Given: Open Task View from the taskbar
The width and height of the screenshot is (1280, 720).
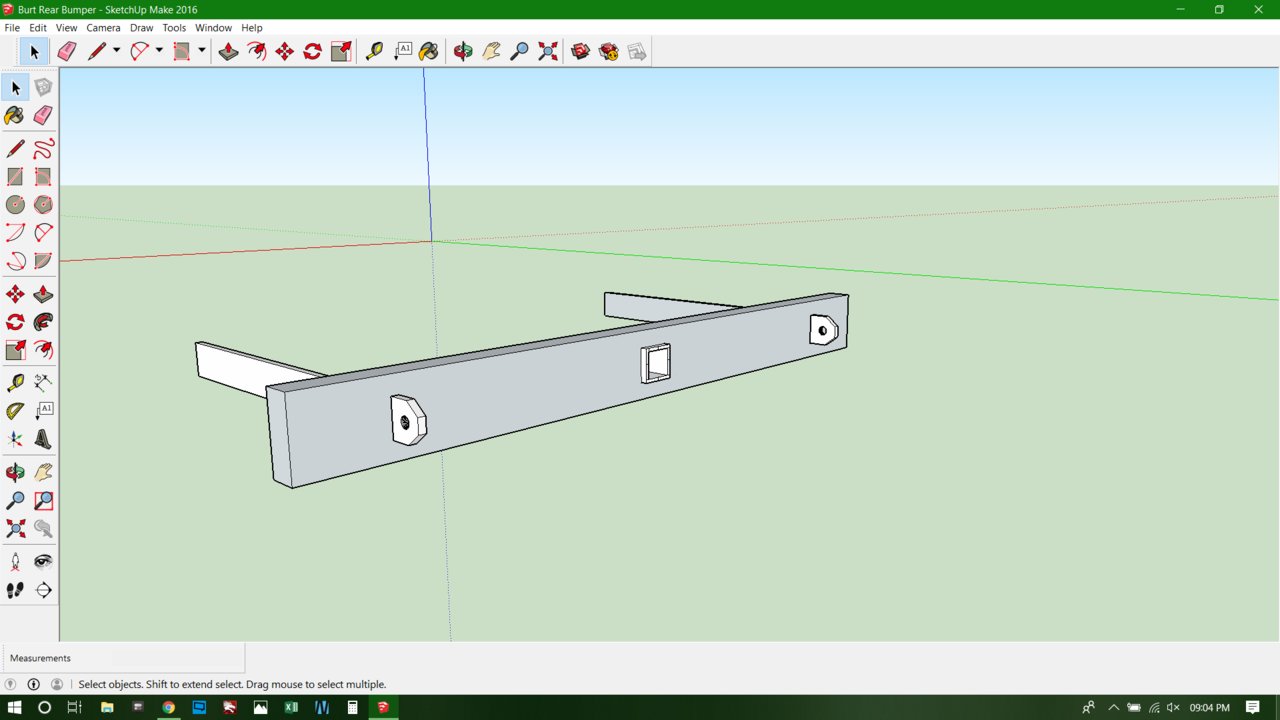Looking at the screenshot, I should click(74, 708).
